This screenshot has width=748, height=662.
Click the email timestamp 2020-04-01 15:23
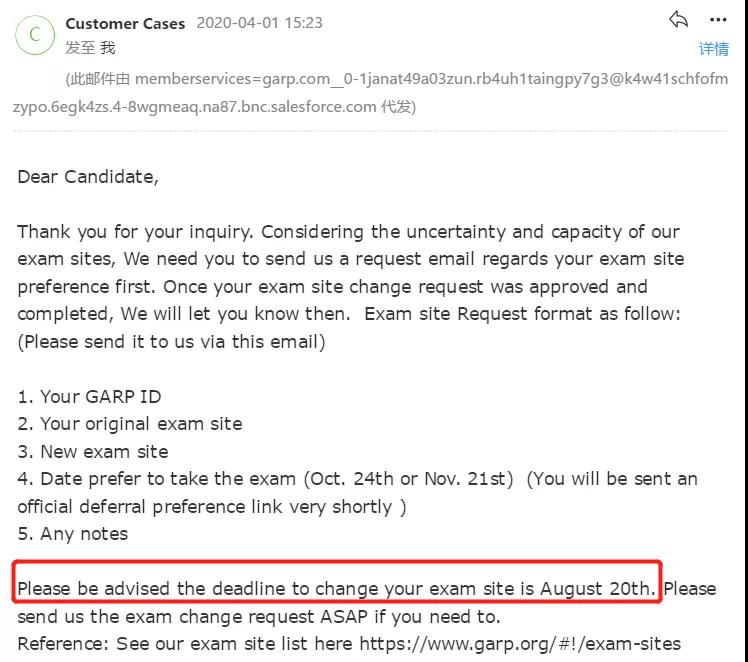tap(260, 23)
